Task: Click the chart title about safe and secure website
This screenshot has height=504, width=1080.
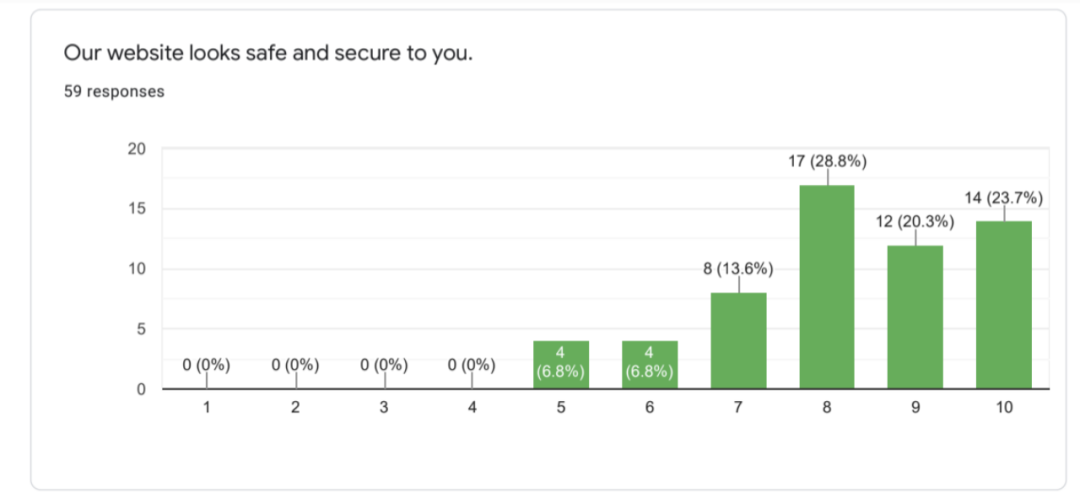Action: (268, 52)
